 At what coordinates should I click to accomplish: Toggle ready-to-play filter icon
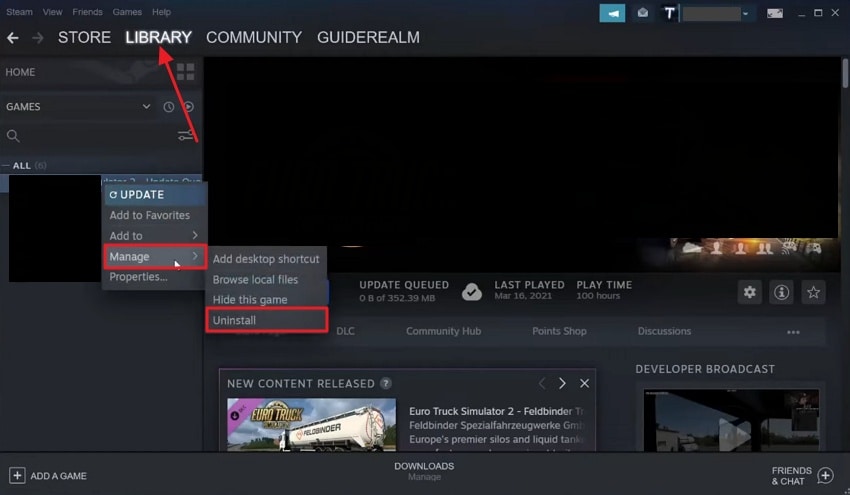tap(188, 107)
